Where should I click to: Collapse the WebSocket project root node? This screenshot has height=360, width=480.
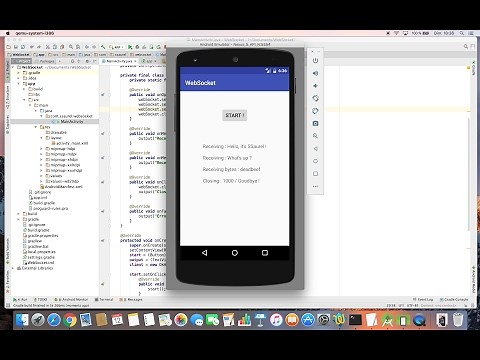click(x=13, y=67)
